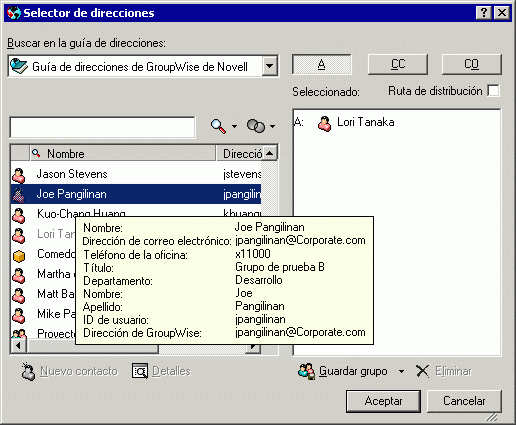
Task: Select Lori Tanaka in Seleccionado list
Action: point(365,122)
